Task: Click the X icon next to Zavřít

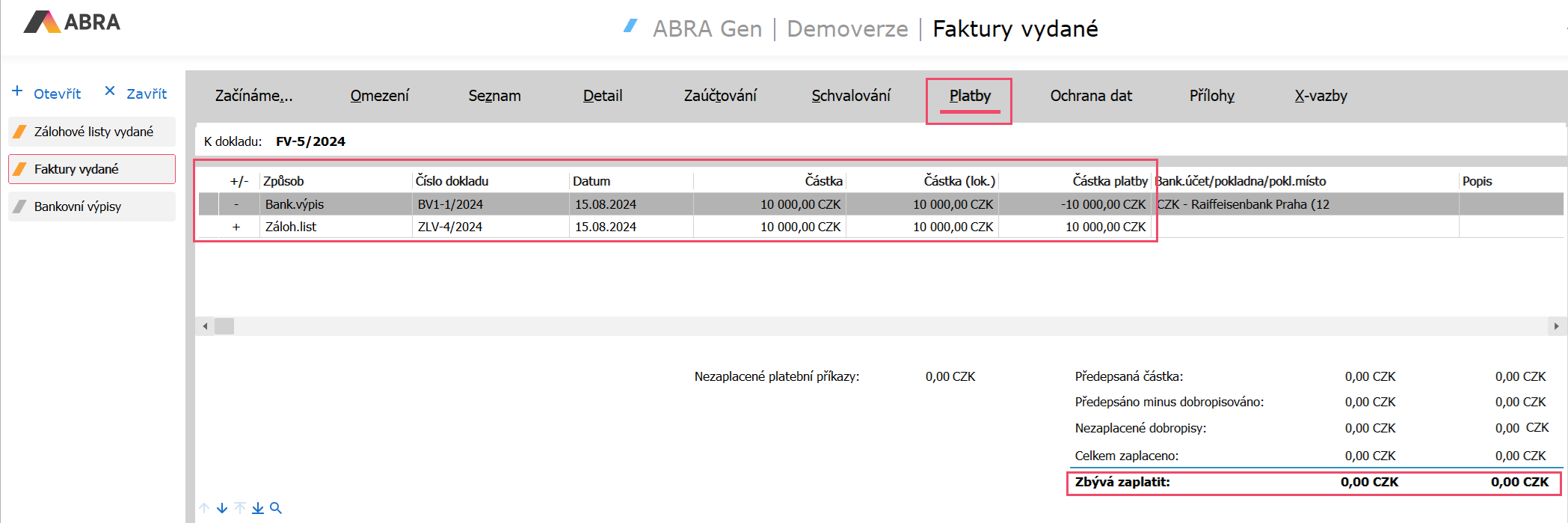Action: tap(110, 91)
